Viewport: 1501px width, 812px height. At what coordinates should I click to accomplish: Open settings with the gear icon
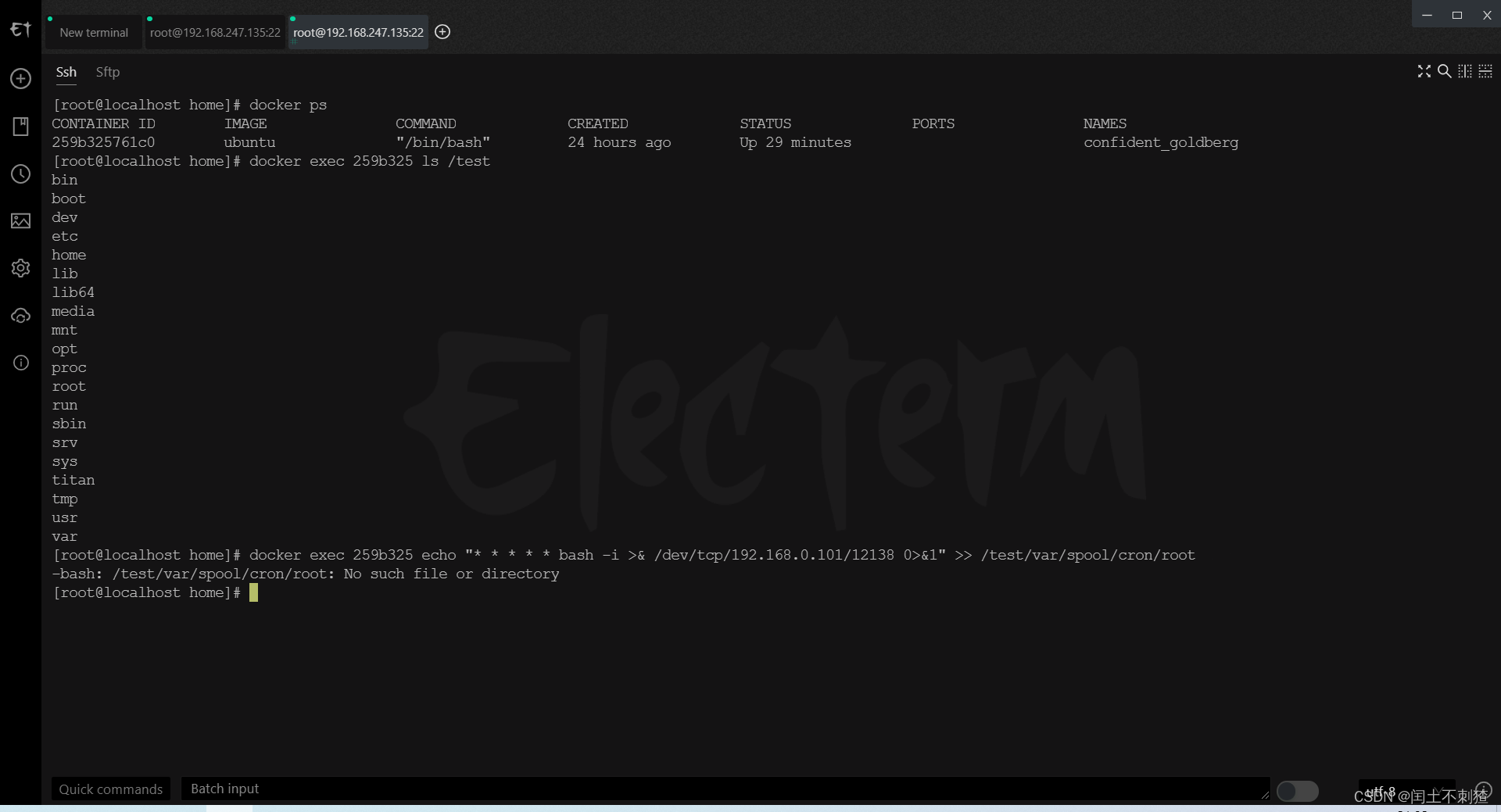20,268
